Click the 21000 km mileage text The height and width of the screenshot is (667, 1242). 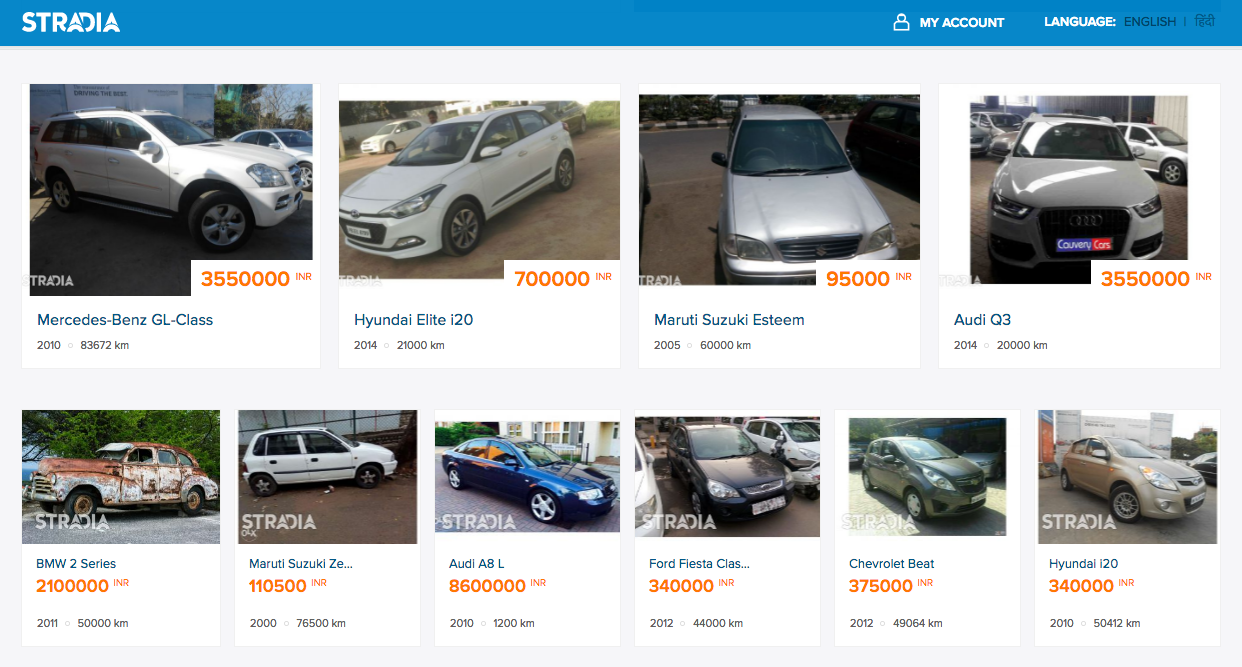420,345
